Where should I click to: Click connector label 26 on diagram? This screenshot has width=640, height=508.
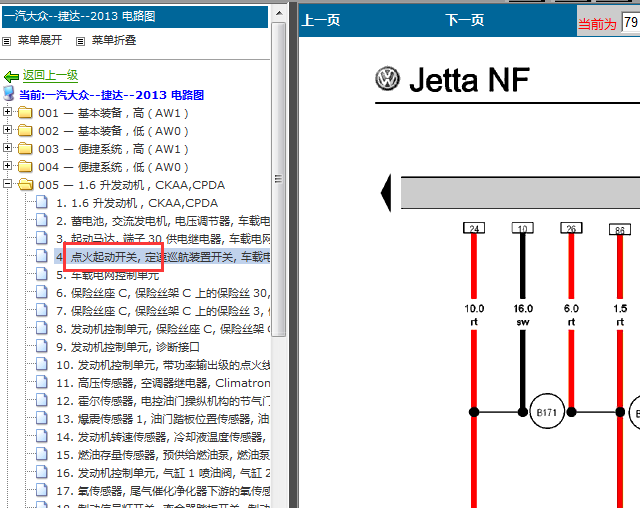[571, 228]
